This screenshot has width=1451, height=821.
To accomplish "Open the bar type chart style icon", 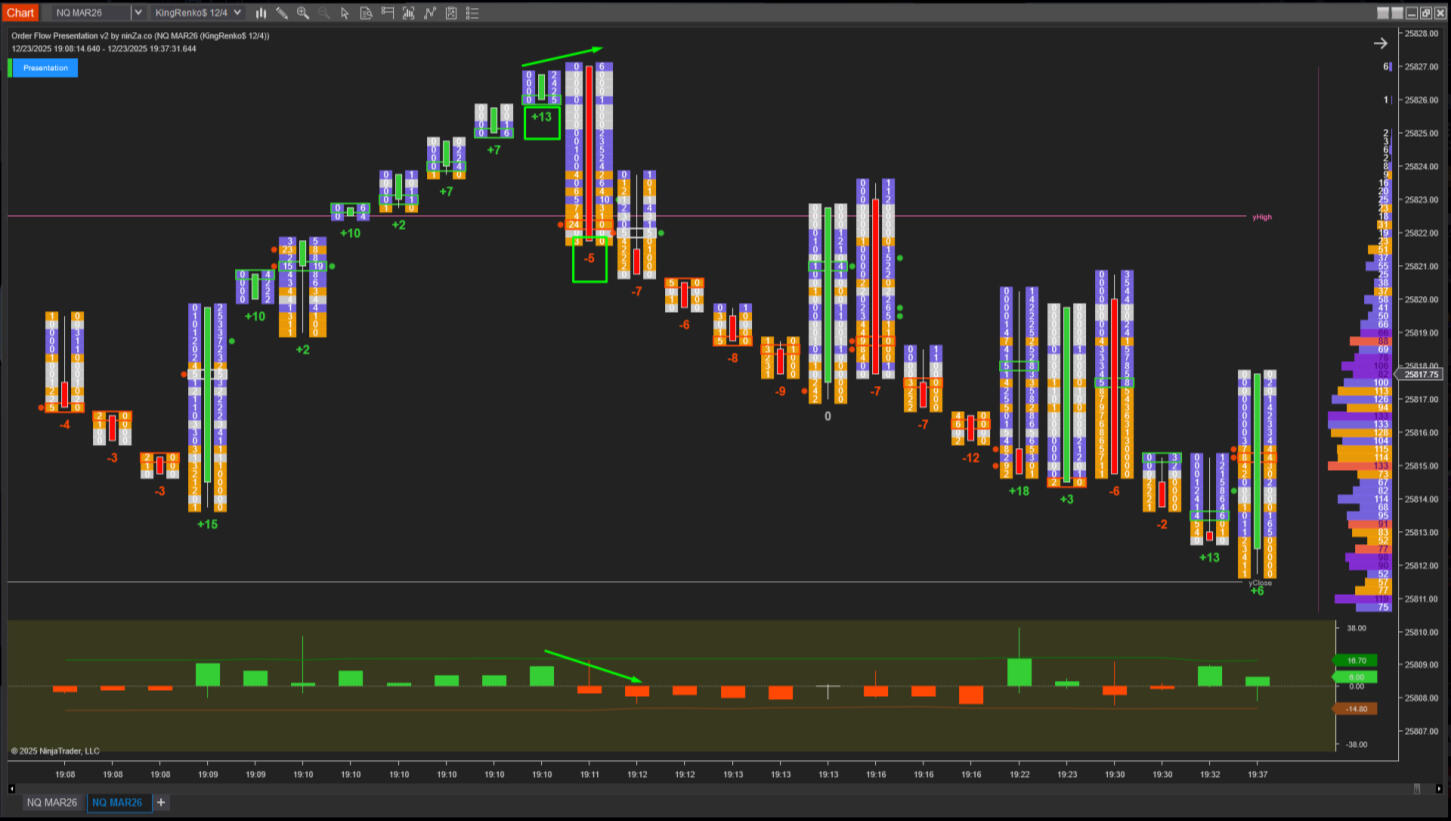I will click(261, 13).
